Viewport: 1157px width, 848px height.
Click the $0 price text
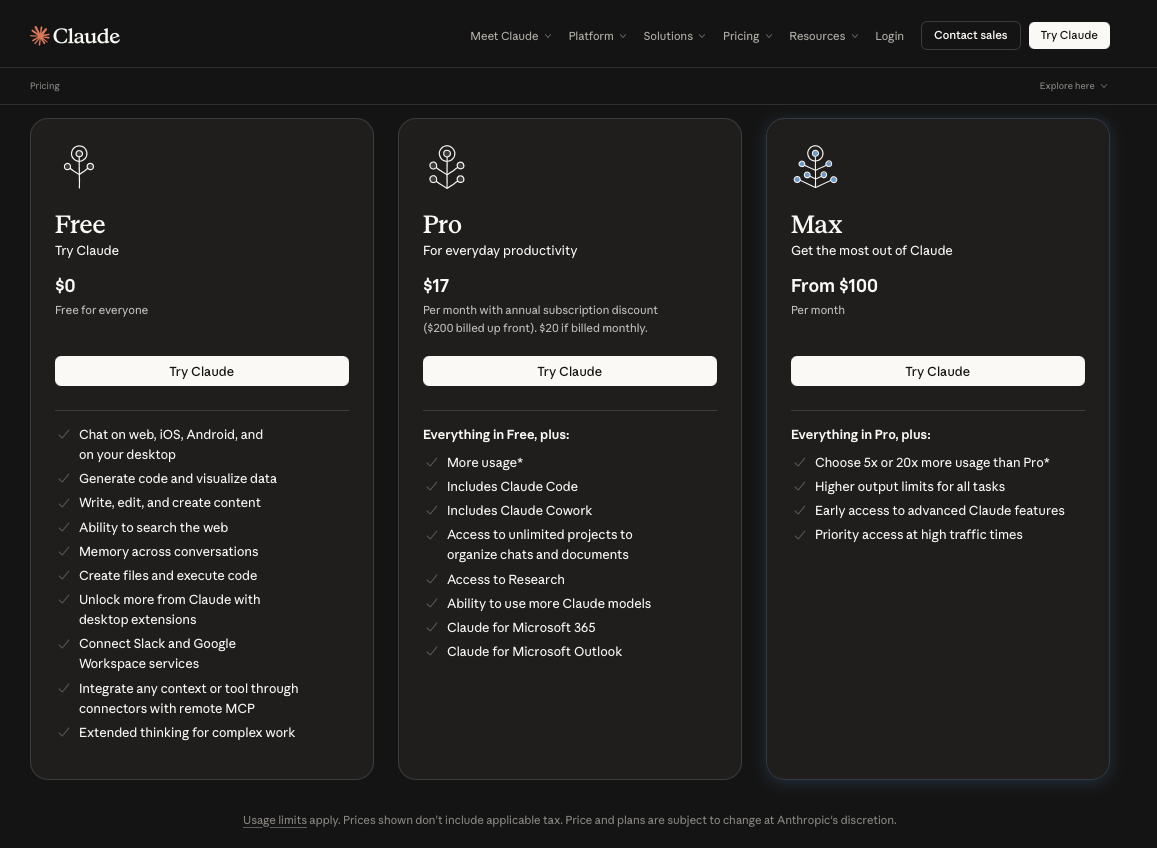point(65,286)
